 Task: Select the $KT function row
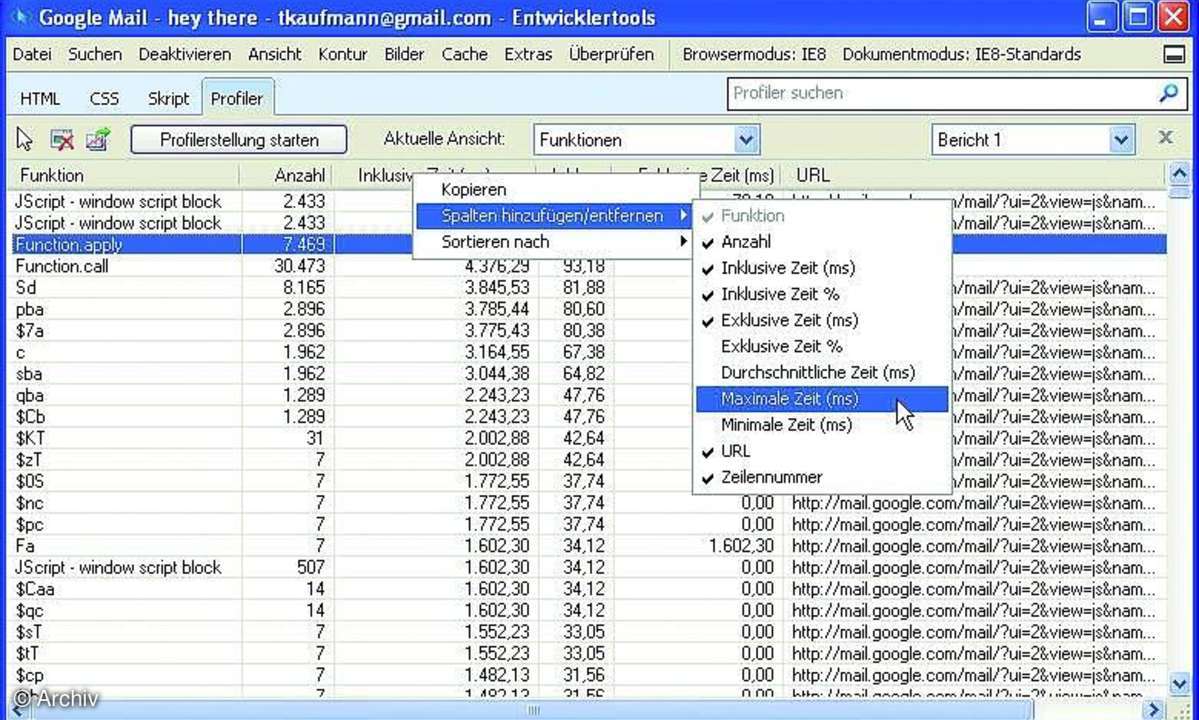(x=589, y=438)
